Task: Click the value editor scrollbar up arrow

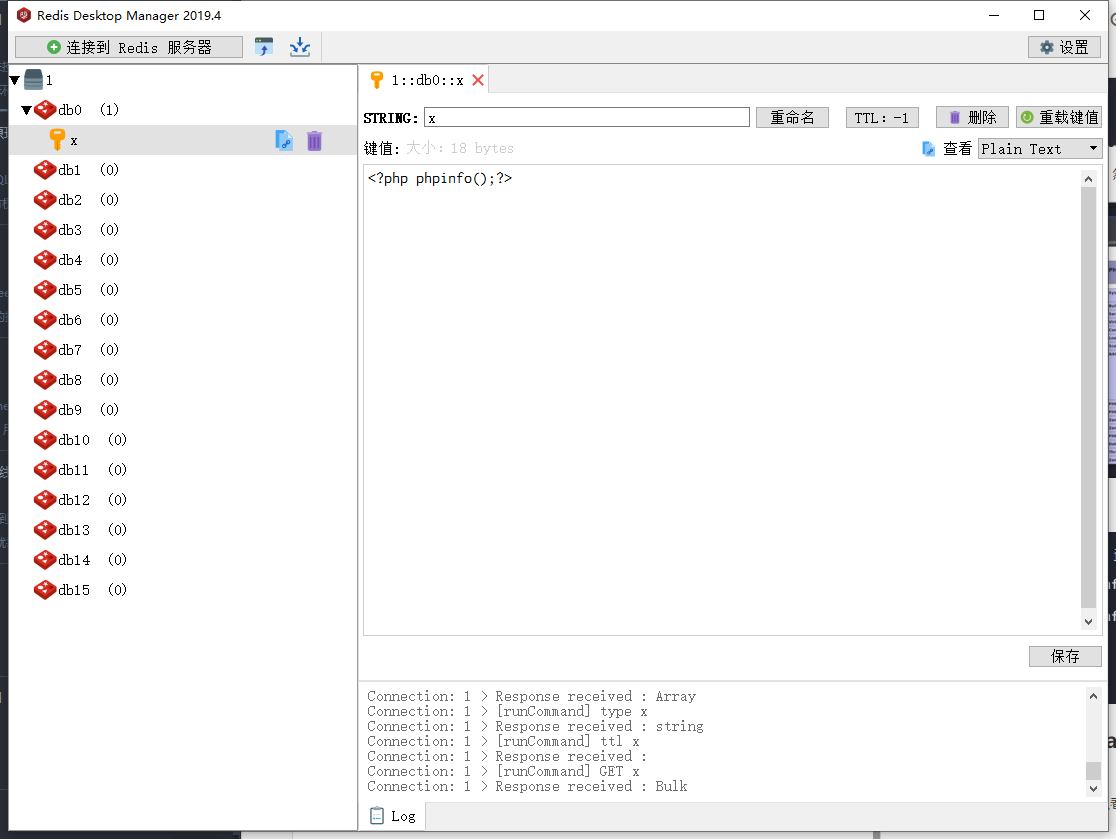Action: click(1088, 179)
